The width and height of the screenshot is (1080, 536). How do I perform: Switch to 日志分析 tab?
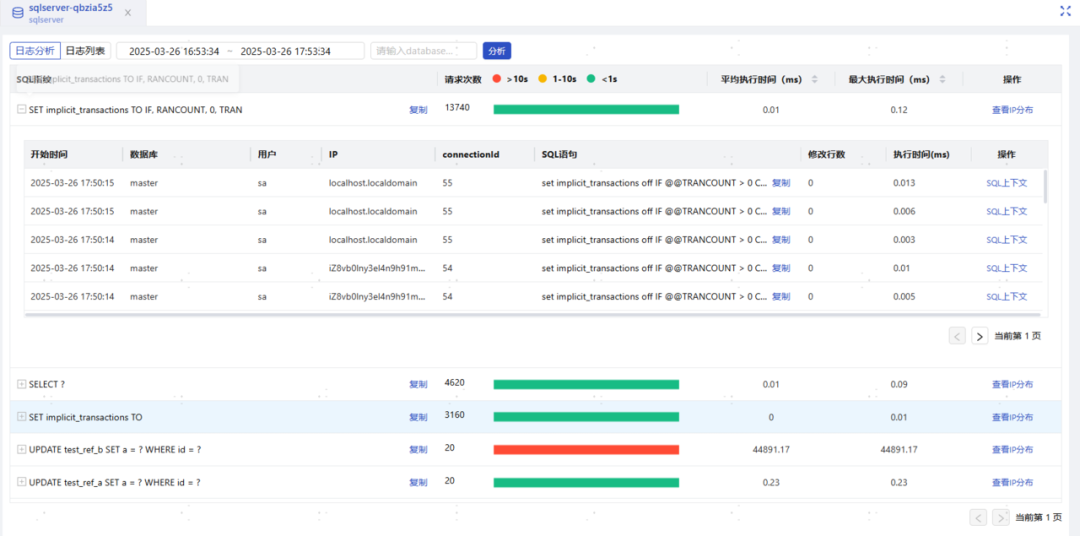(35, 50)
